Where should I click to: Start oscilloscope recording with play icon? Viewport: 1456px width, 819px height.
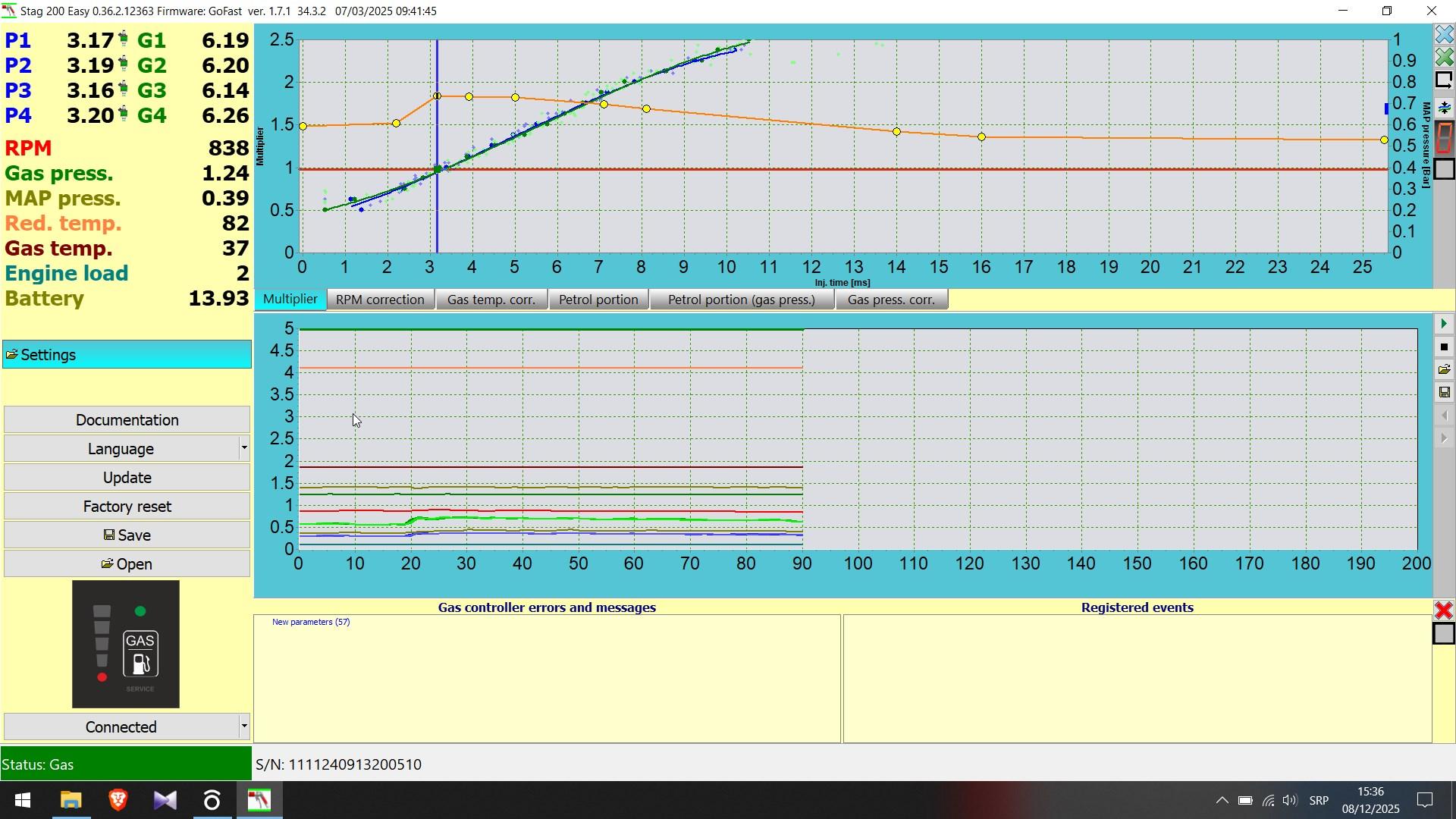[1444, 324]
